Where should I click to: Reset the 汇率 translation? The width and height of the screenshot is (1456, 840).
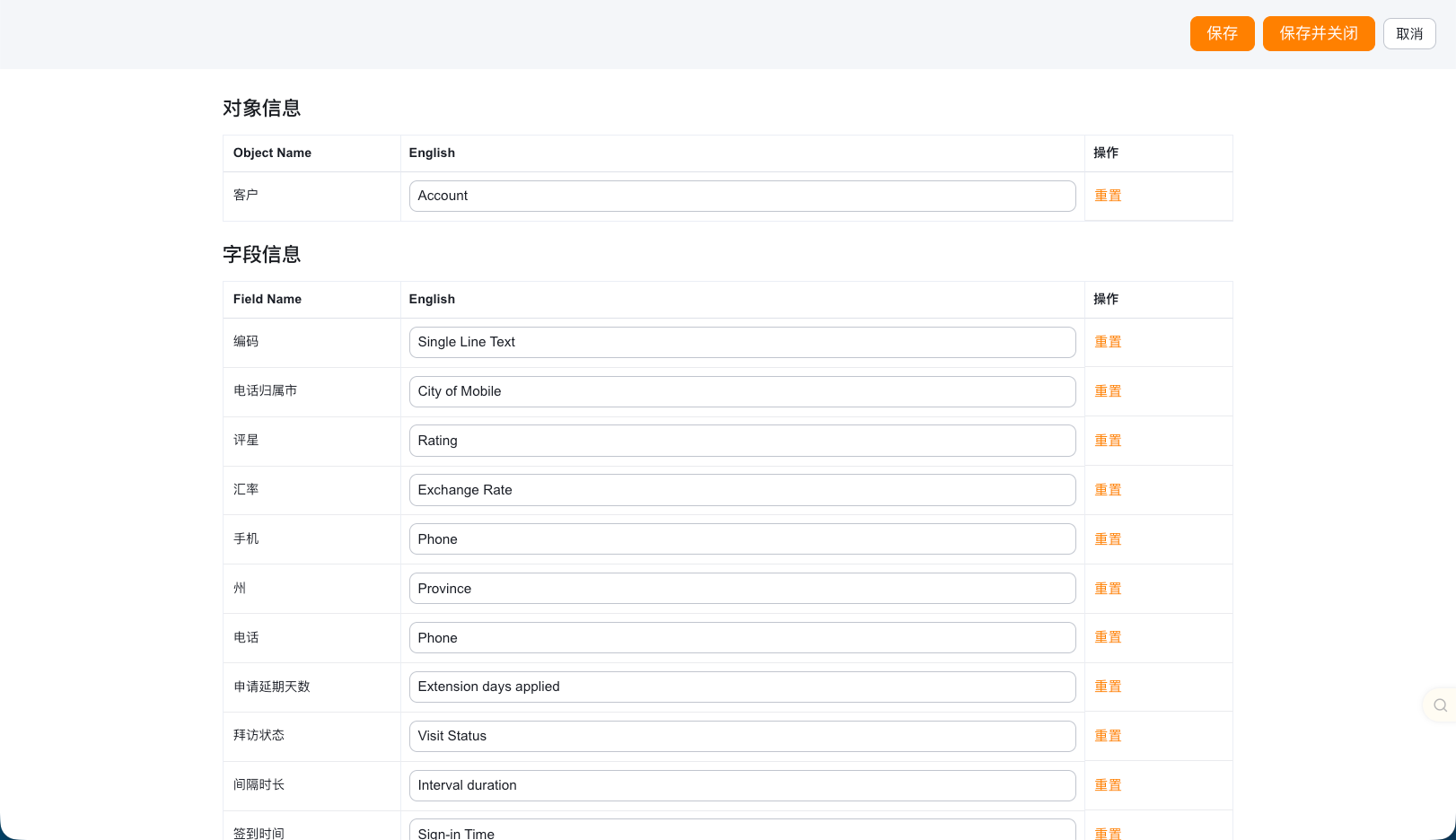click(x=1108, y=490)
